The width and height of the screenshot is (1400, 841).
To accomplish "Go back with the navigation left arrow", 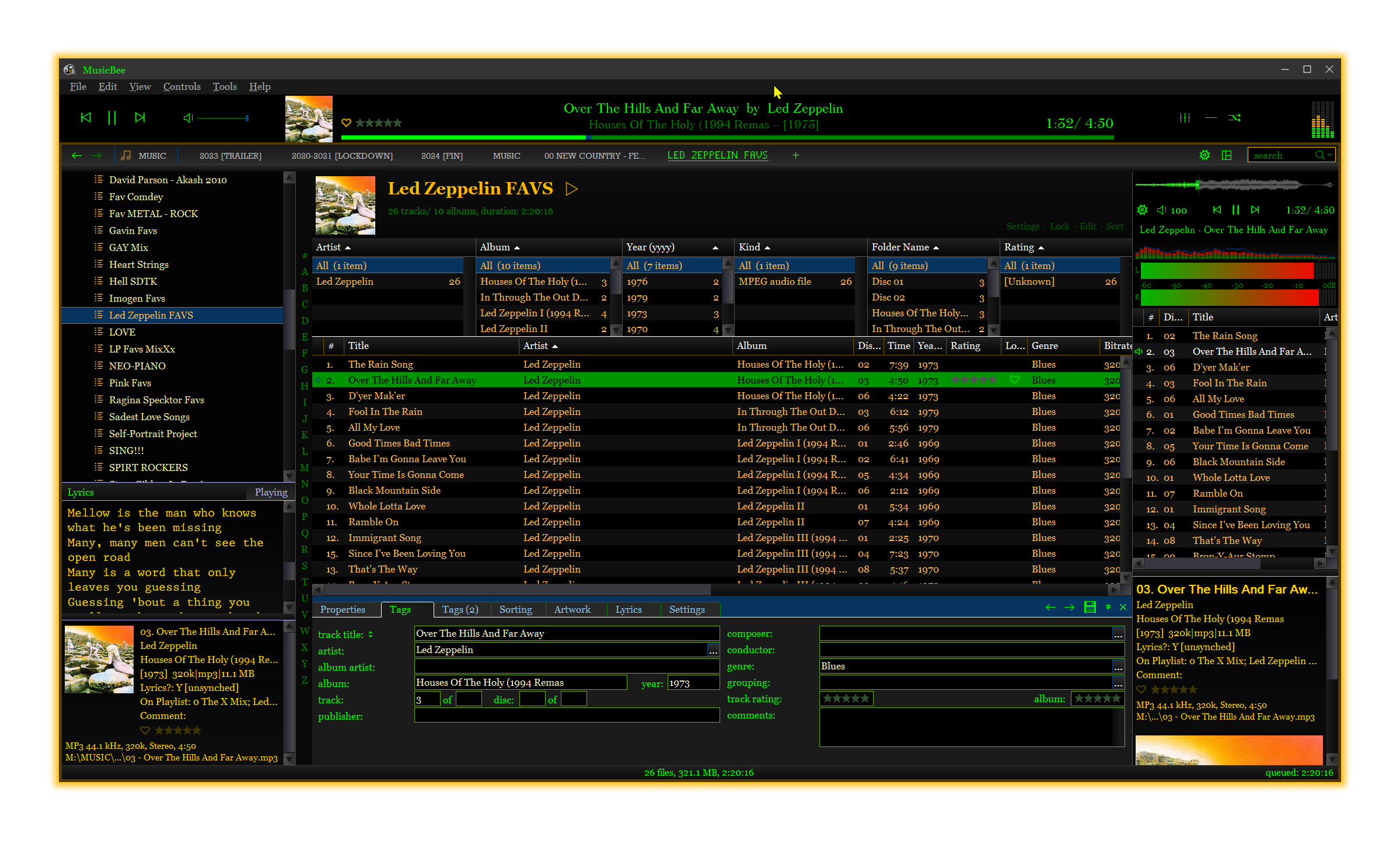I will click(76, 155).
